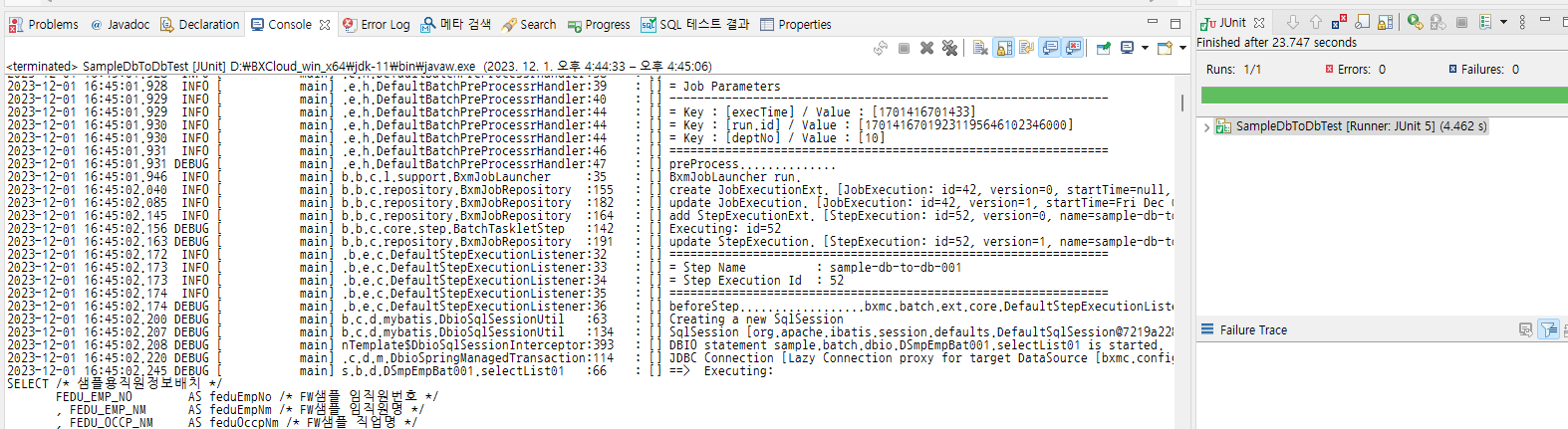Click the green JUnit progress bar

(1384, 96)
